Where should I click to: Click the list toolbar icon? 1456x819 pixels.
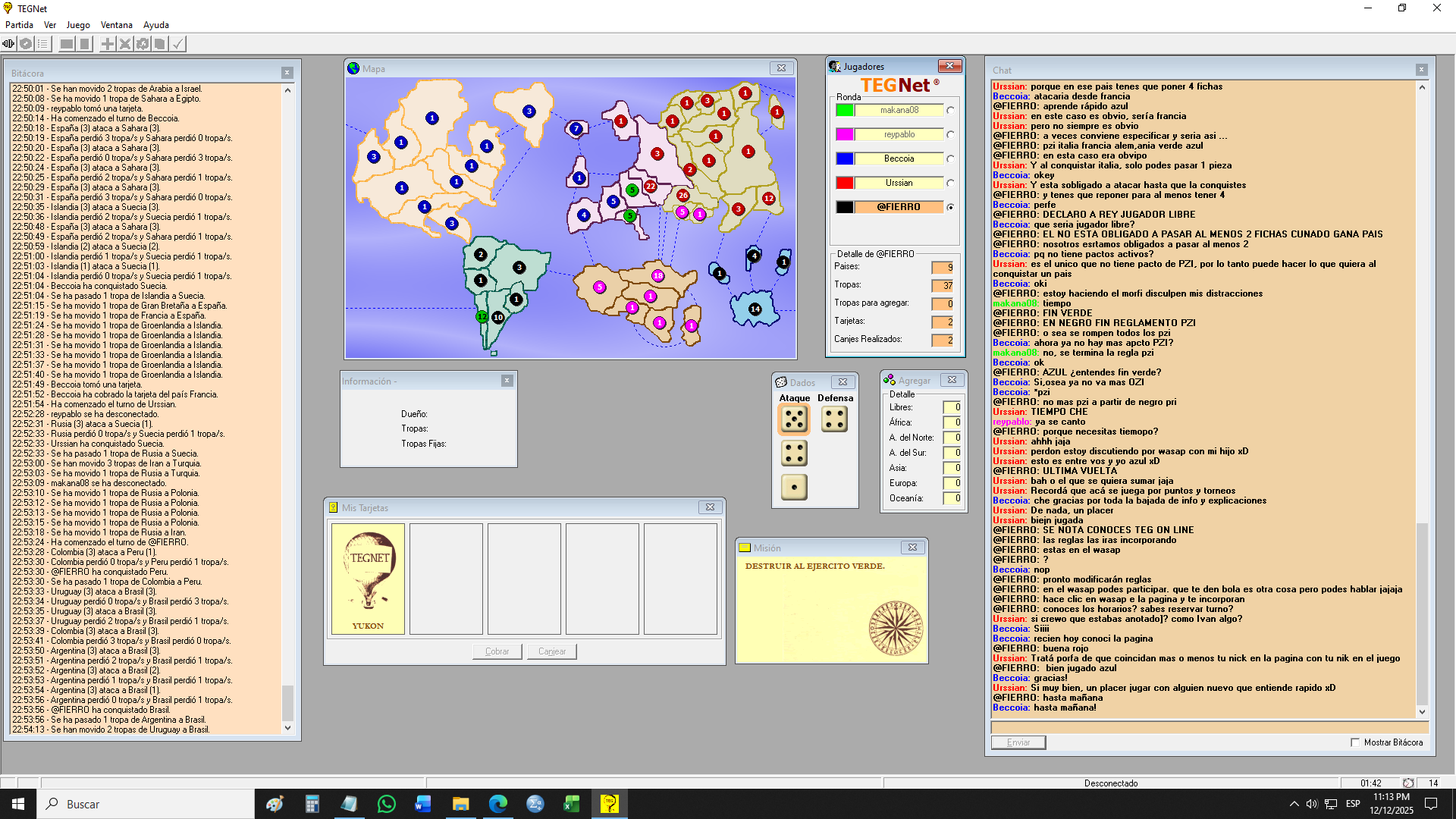[x=43, y=44]
